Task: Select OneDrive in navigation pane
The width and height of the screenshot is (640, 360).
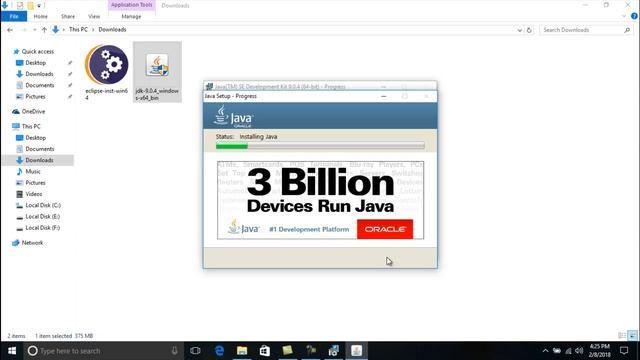Action: (x=33, y=111)
